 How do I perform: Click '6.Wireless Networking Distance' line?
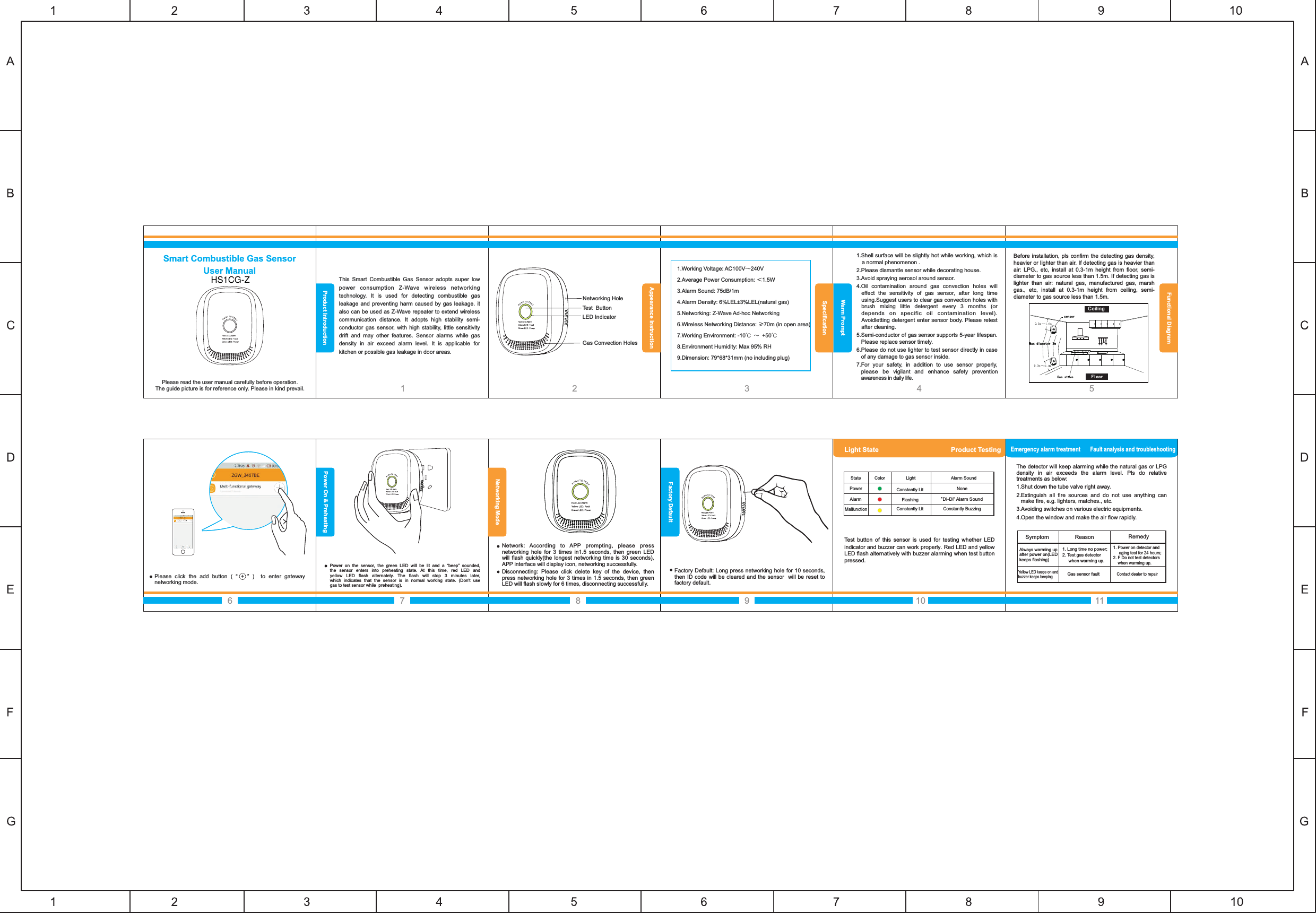pos(743,324)
